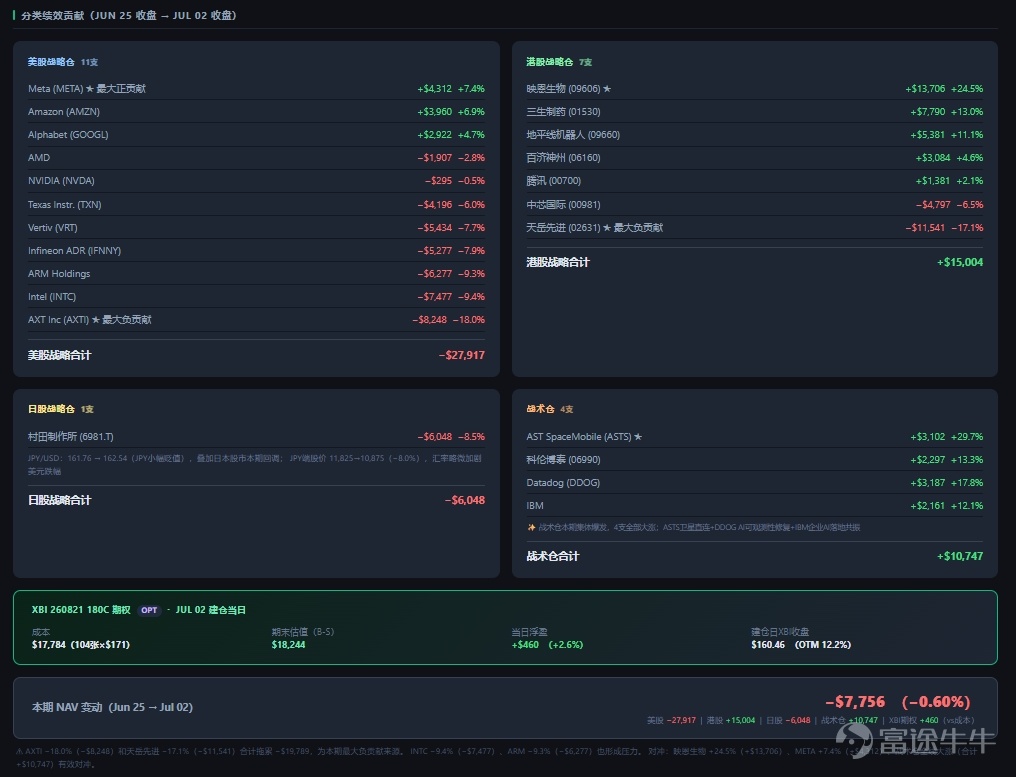
Task: Click the star after 映恩生物 (09606)
Action: 607,89
